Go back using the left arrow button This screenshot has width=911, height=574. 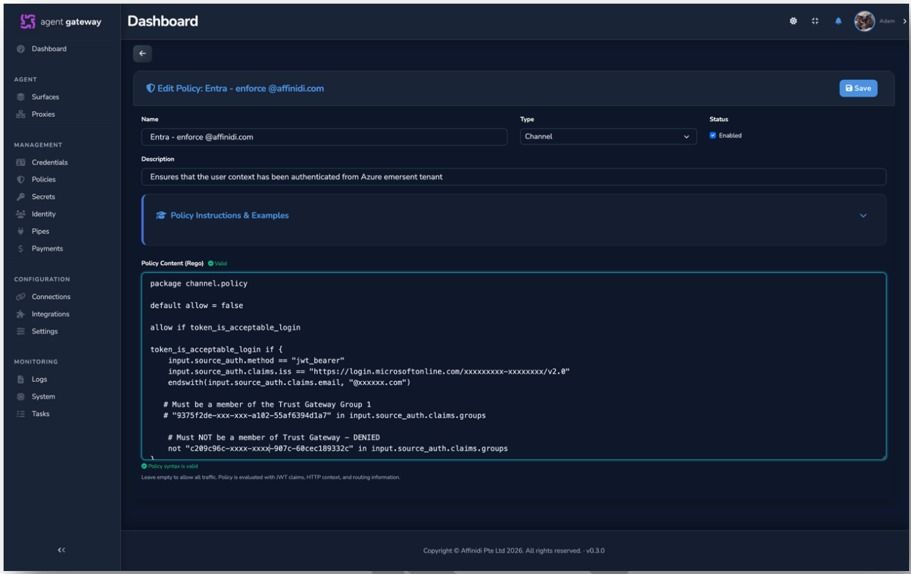142,53
